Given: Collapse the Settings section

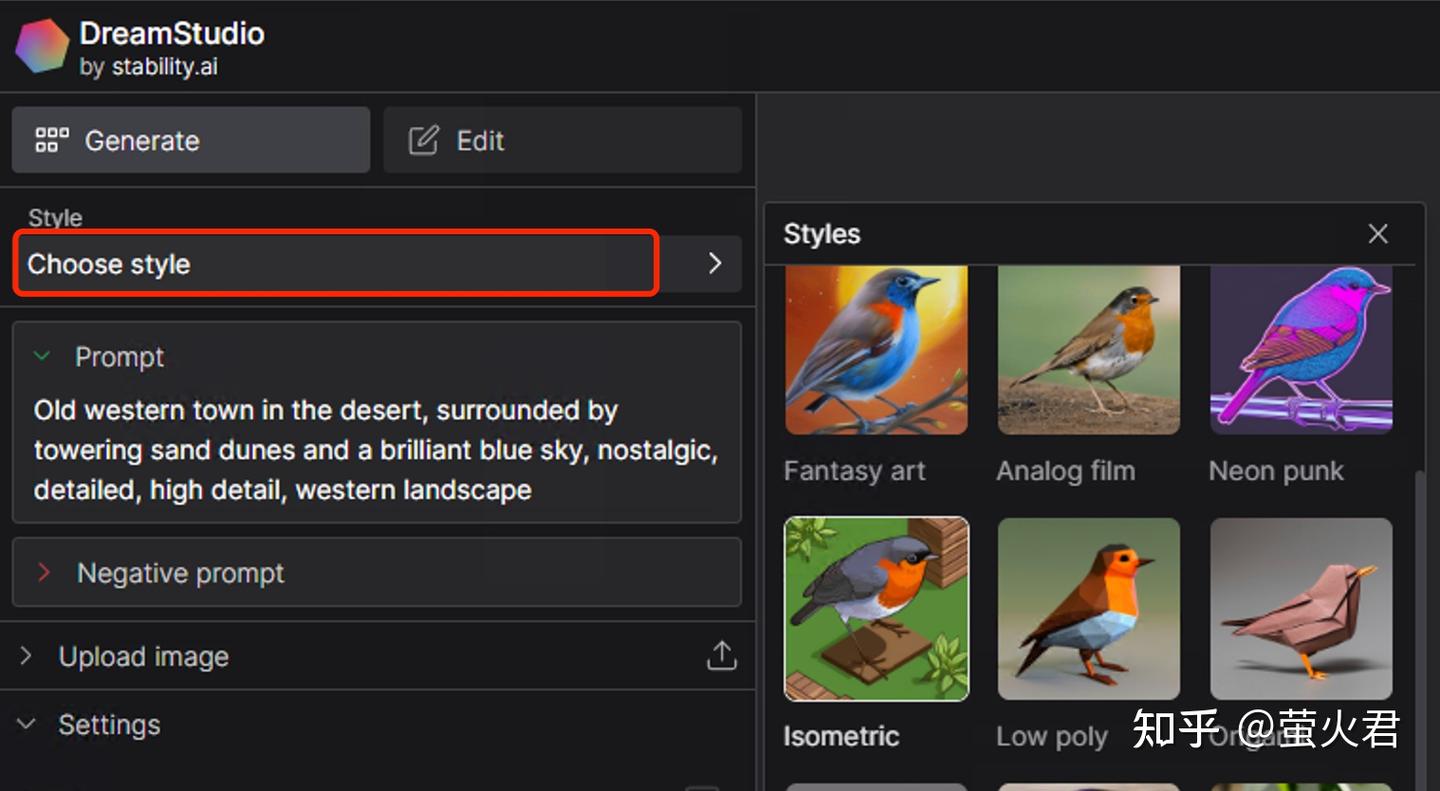Looking at the screenshot, I should pos(109,724).
